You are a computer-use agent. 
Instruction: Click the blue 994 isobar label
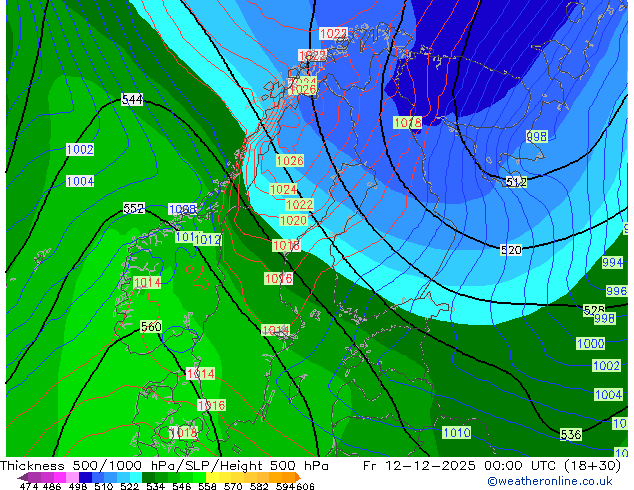tap(612, 262)
